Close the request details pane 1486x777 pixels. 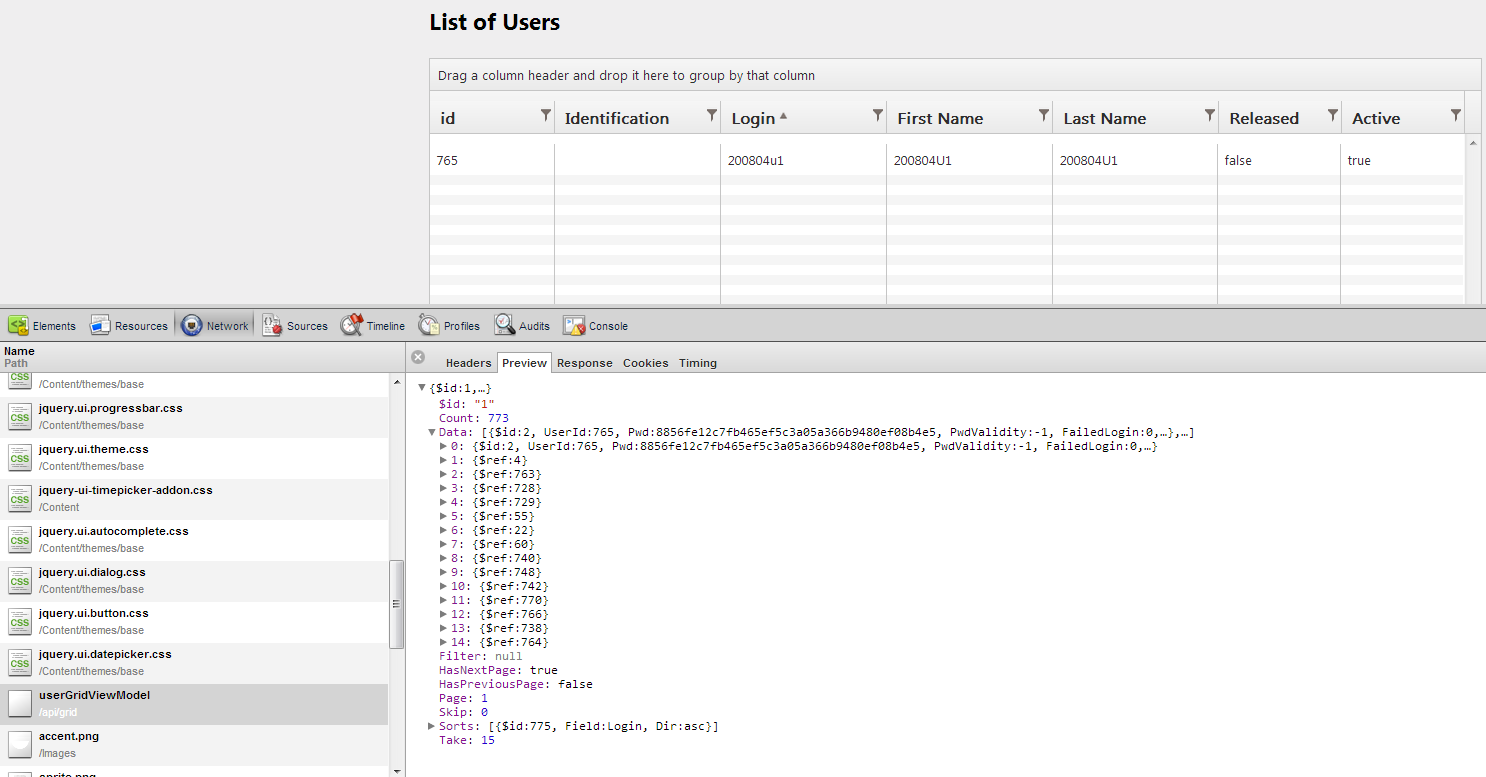tap(418, 357)
